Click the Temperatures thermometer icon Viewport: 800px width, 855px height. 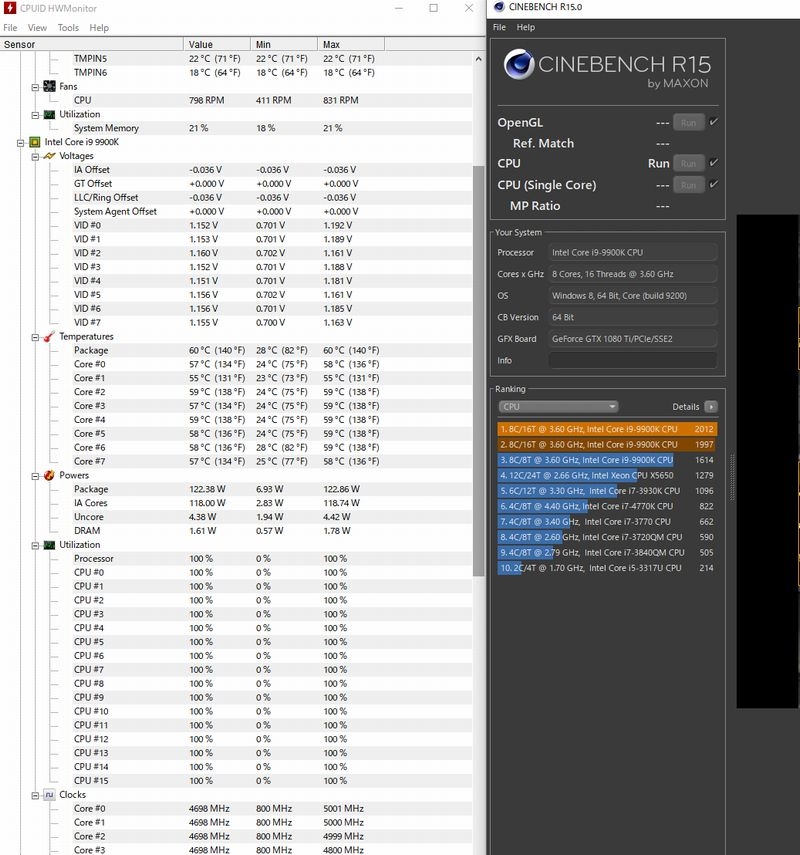(x=50, y=336)
